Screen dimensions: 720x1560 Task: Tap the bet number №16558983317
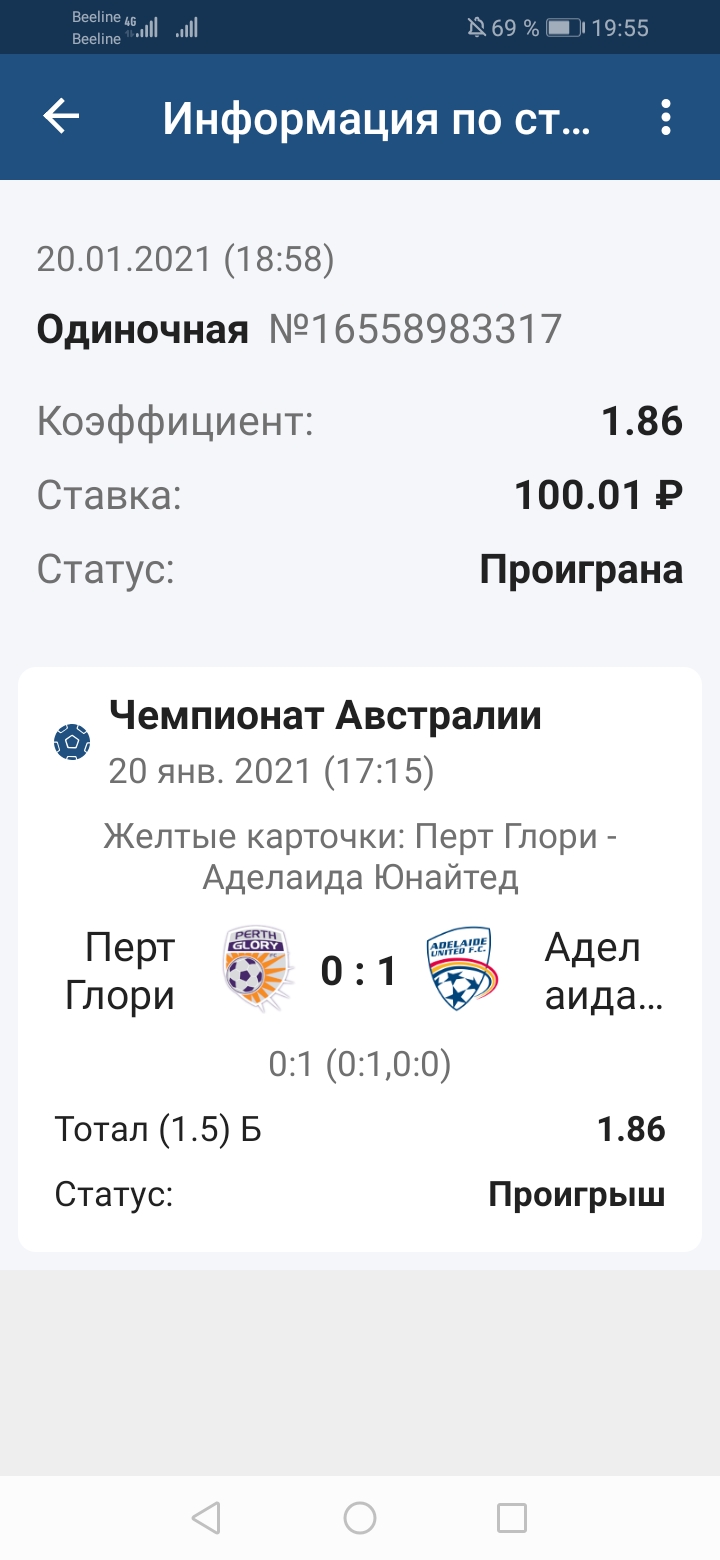[x=415, y=329]
